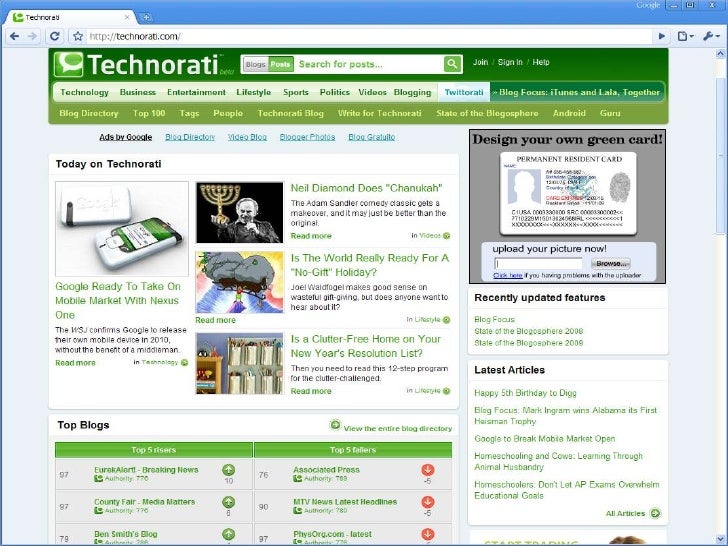This screenshot has height=546, width=728.
Task: Open Neil Diamond Does "Chanukah" article
Action: click(x=366, y=188)
